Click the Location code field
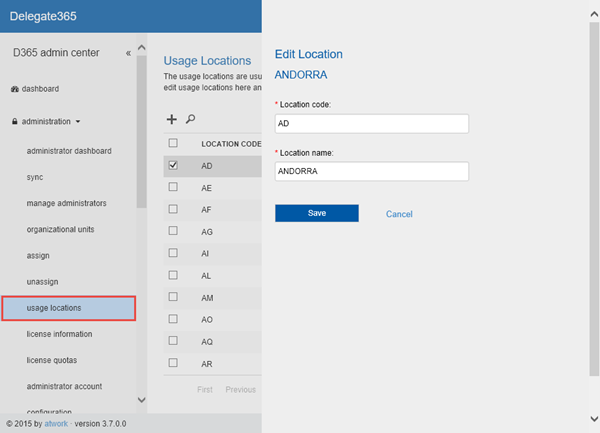Viewport: 600px width, 433px height. pos(372,123)
